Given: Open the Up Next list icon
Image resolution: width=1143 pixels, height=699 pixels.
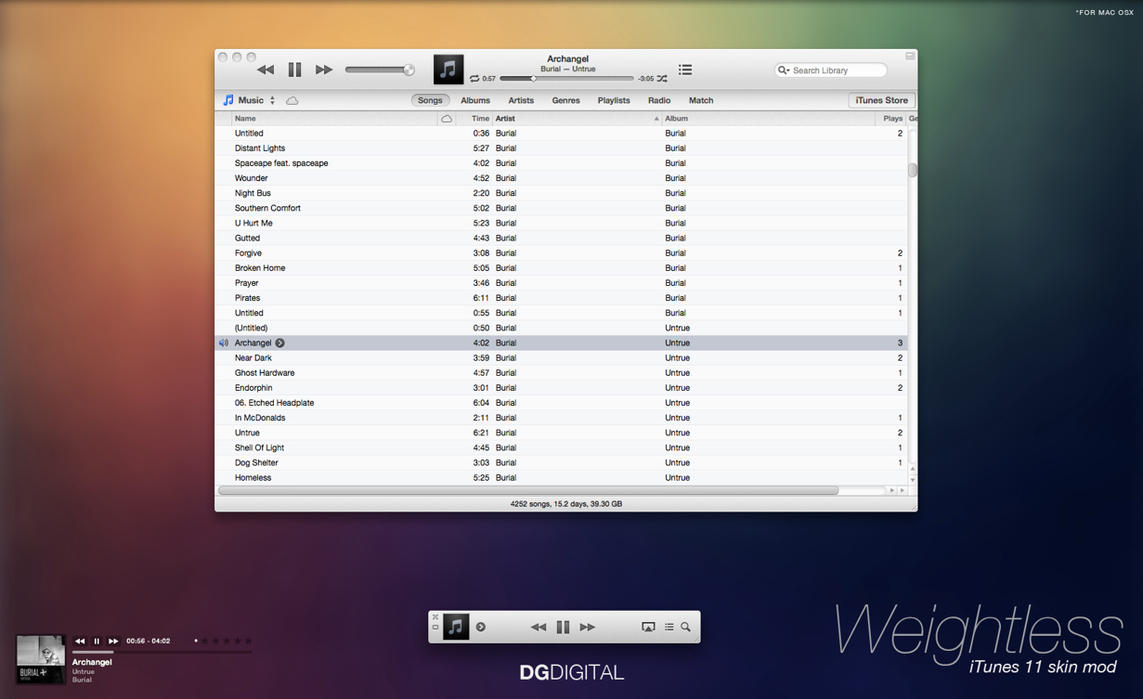Looking at the screenshot, I should [685, 70].
